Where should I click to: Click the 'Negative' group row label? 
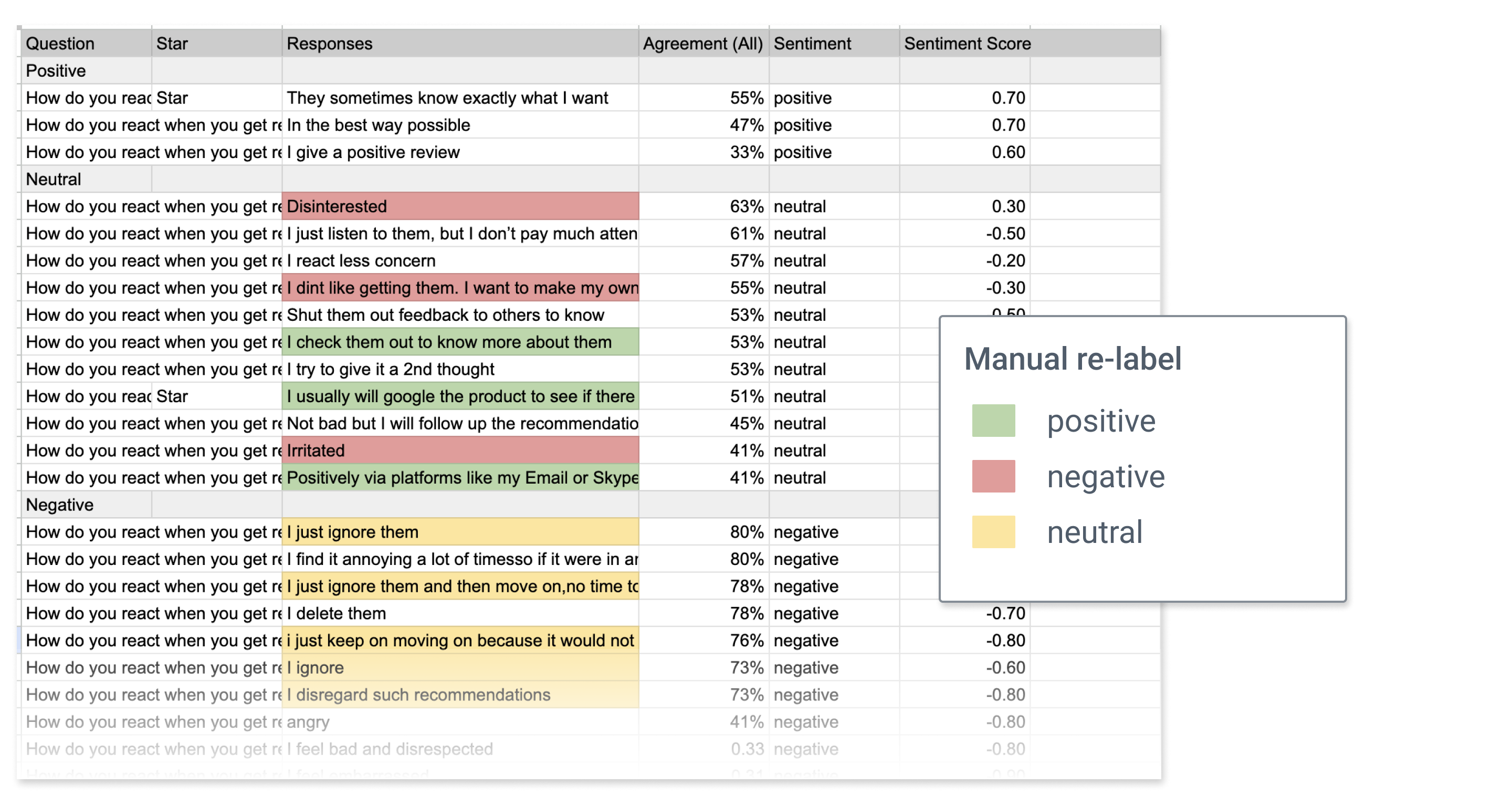pos(86,505)
